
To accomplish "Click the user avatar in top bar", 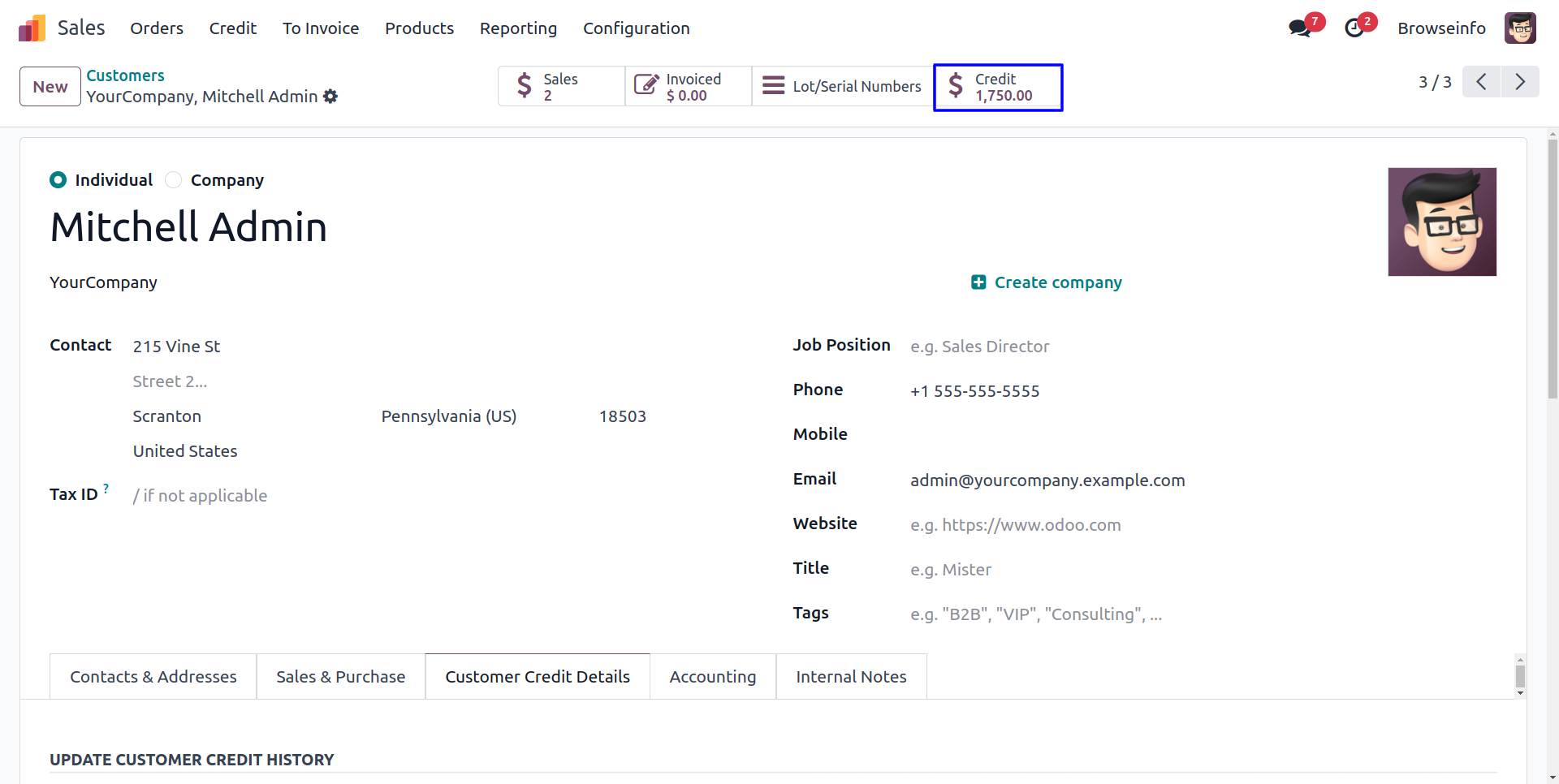I will (1519, 28).
